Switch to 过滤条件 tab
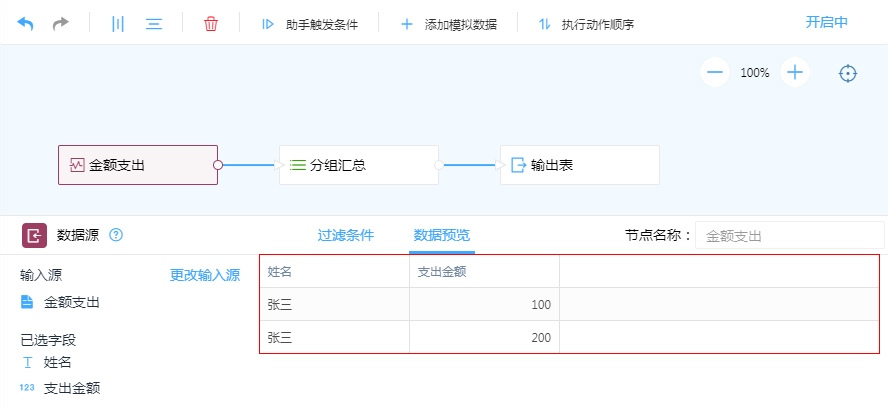This screenshot has height=410, width=888. click(x=345, y=236)
